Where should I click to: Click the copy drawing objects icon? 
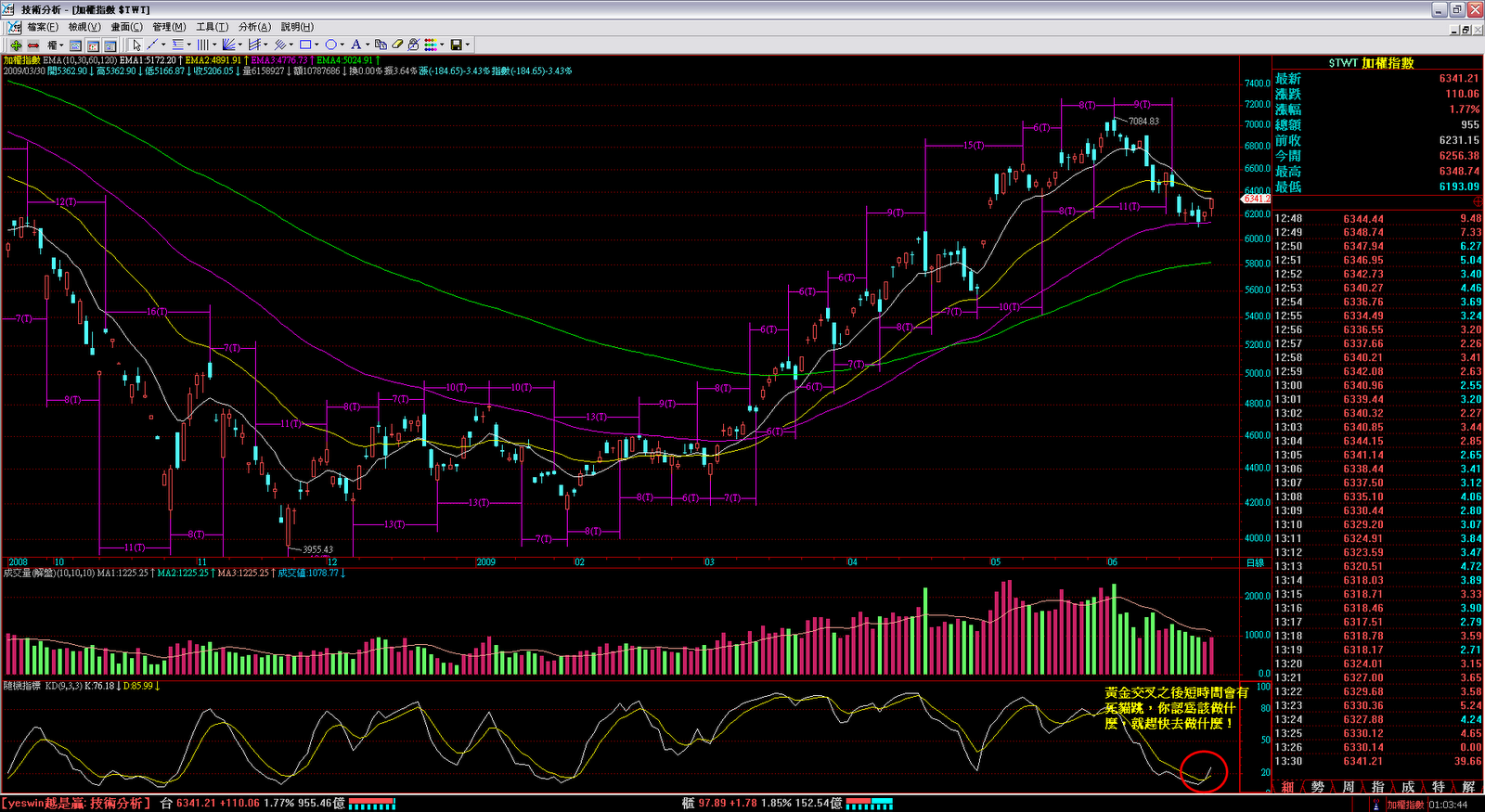(x=381, y=45)
